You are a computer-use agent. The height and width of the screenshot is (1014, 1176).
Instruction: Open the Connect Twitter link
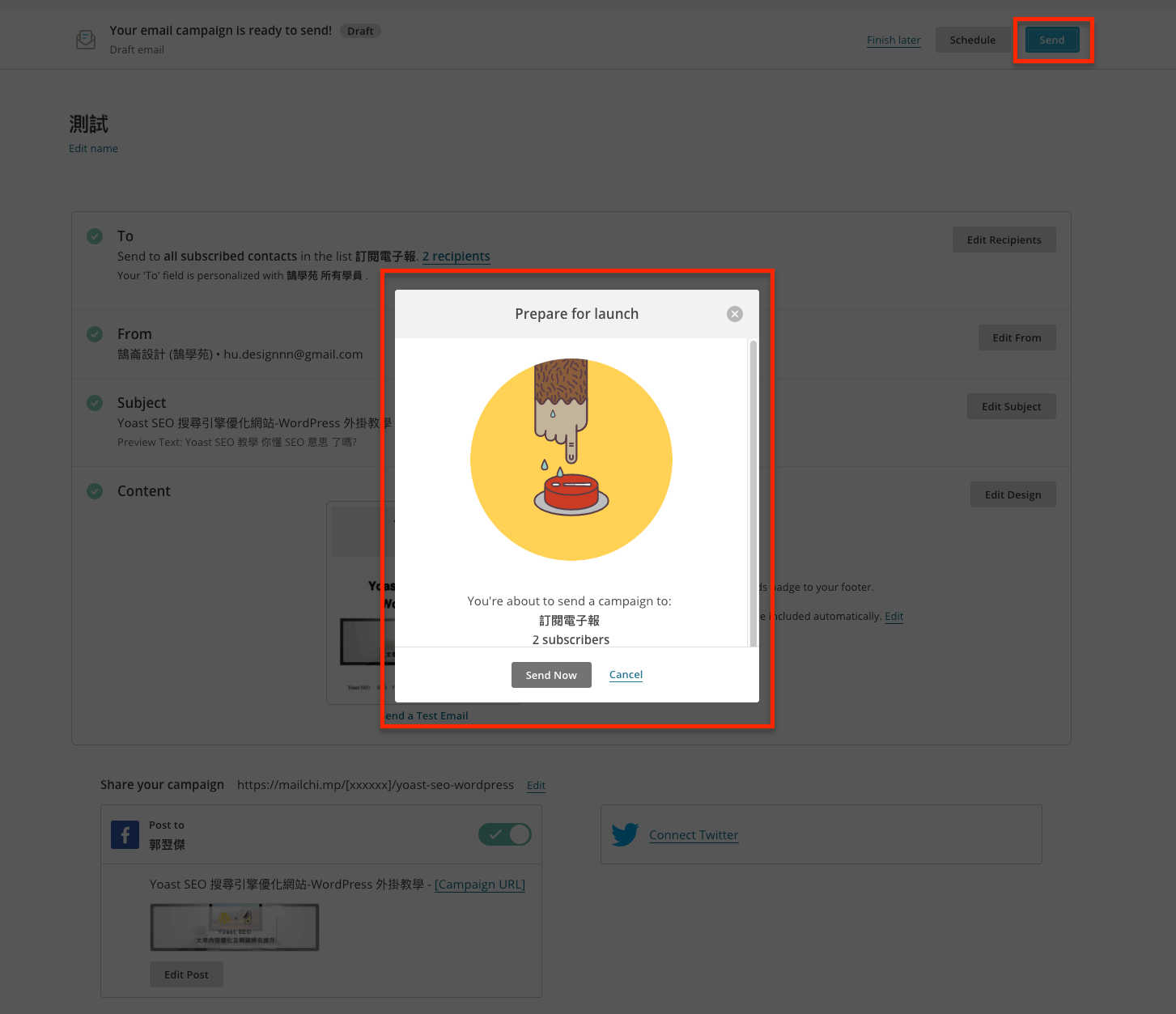(x=693, y=835)
